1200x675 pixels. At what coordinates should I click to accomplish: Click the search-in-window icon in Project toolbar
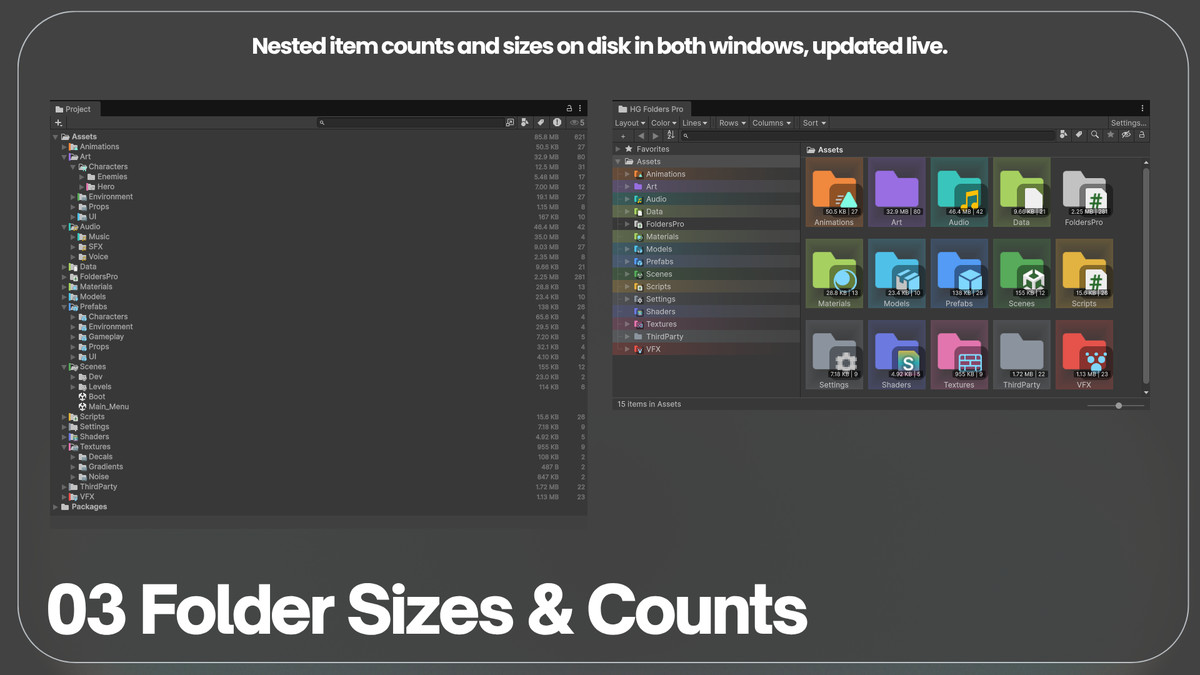(x=510, y=123)
